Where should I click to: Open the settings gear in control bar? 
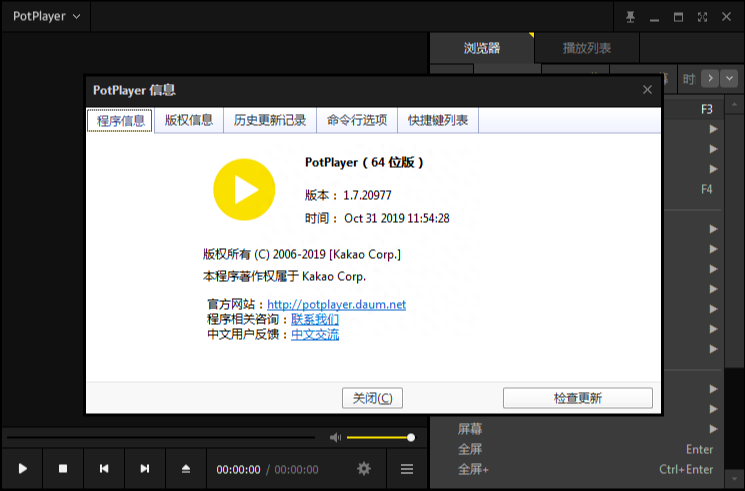click(364, 468)
